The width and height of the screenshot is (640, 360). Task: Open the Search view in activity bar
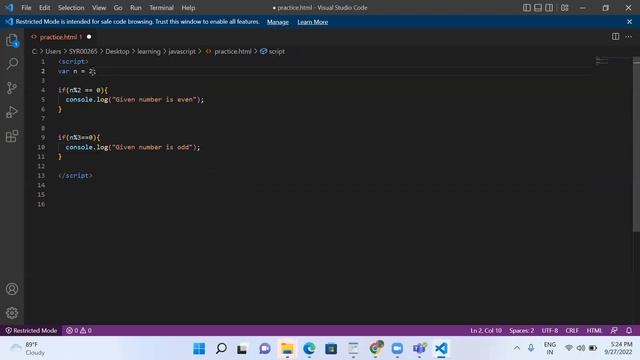[12, 64]
